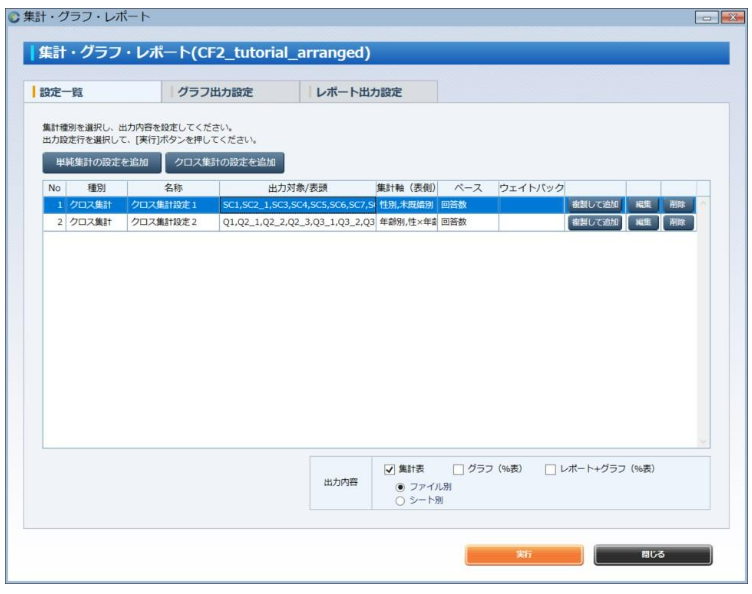Switch to the レポート出力設定 tab
The image size is (752, 594).
[368, 92]
